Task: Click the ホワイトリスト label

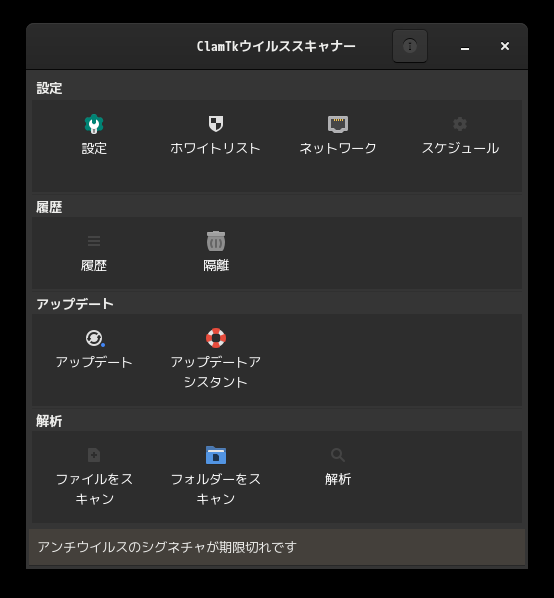Action: (x=216, y=148)
